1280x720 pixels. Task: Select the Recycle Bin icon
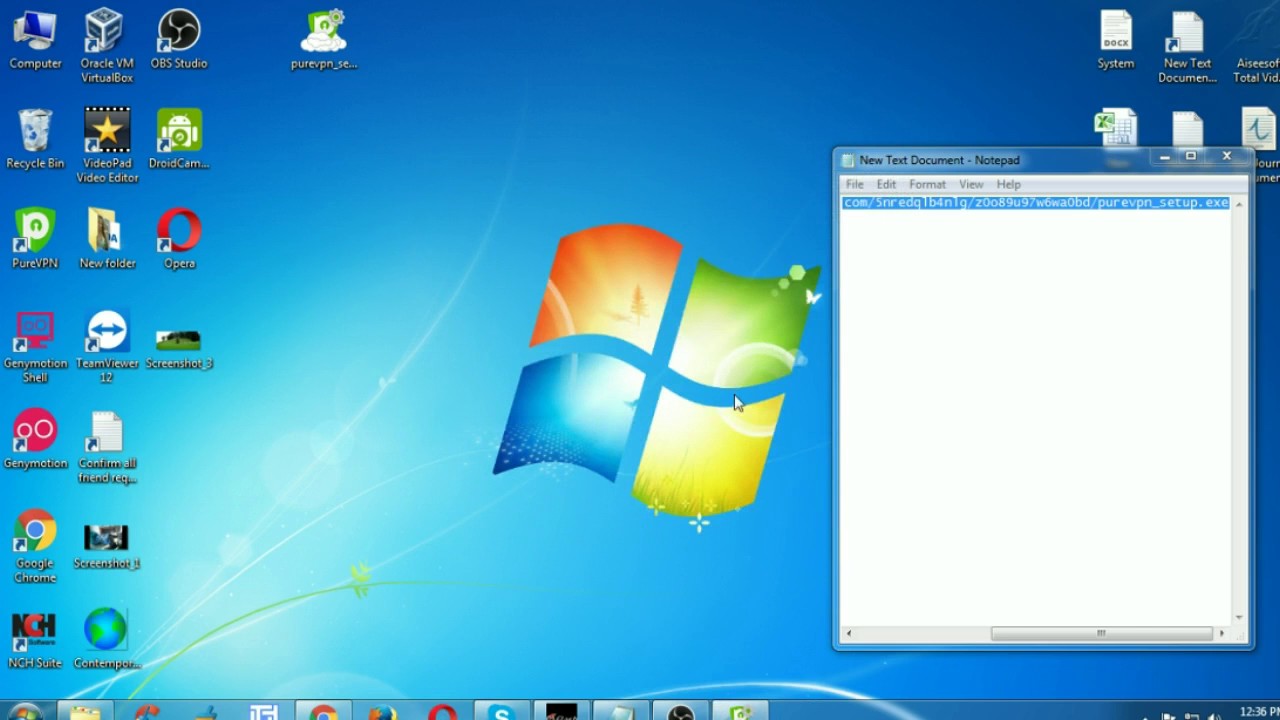pyautogui.click(x=35, y=139)
